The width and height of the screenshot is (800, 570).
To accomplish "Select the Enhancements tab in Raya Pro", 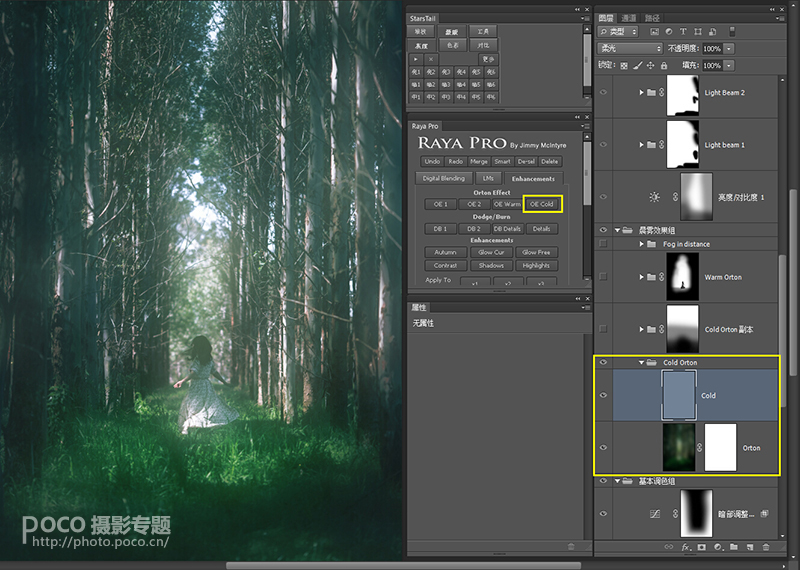I will [533, 179].
